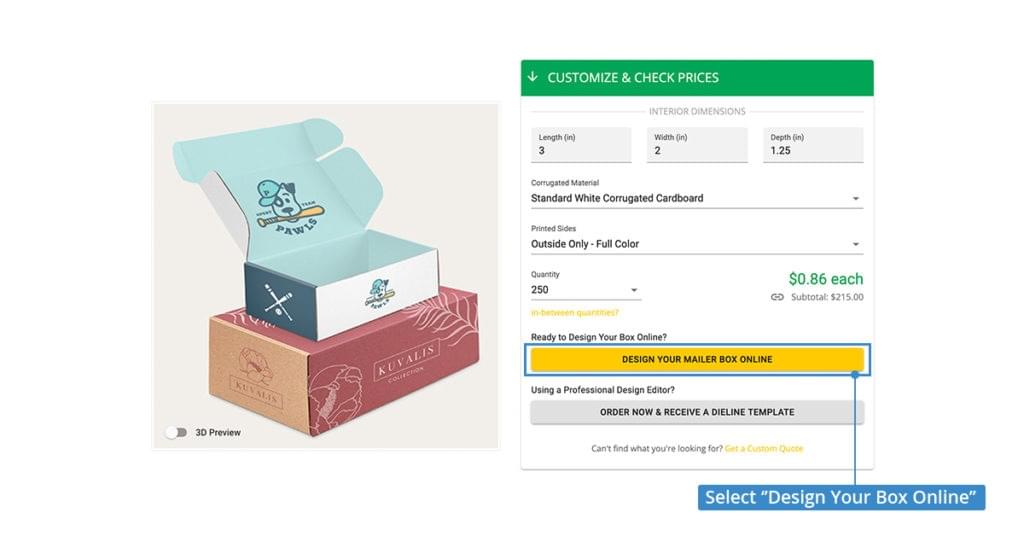
Task: Select the Depth (in) input field
Action: (x=813, y=150)
